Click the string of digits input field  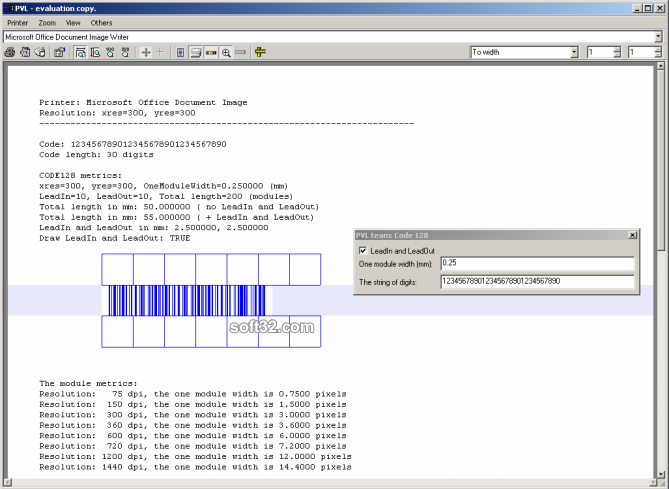pyautogui.click(x=537, y=281)
